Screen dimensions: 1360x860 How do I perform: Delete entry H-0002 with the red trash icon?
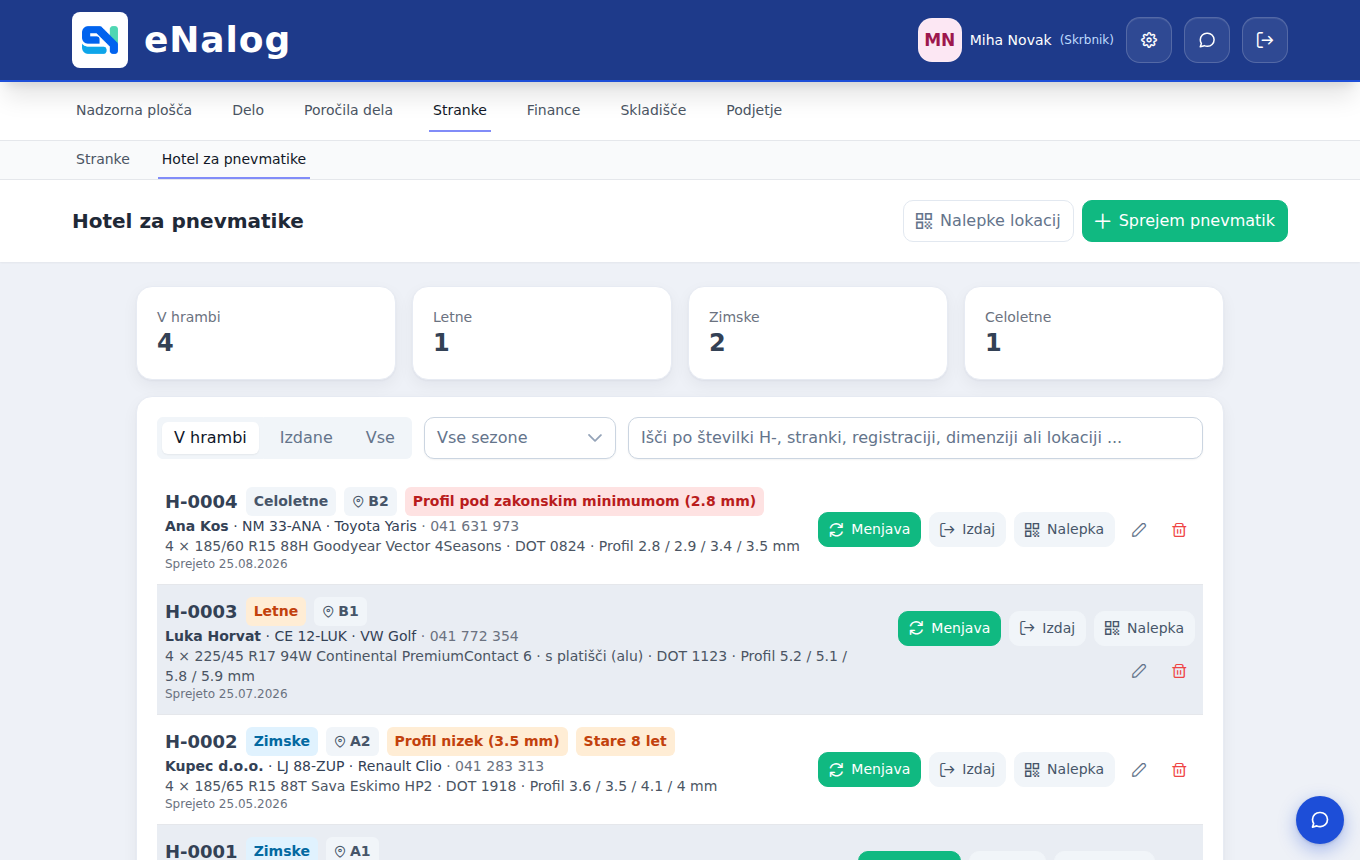1179,770
